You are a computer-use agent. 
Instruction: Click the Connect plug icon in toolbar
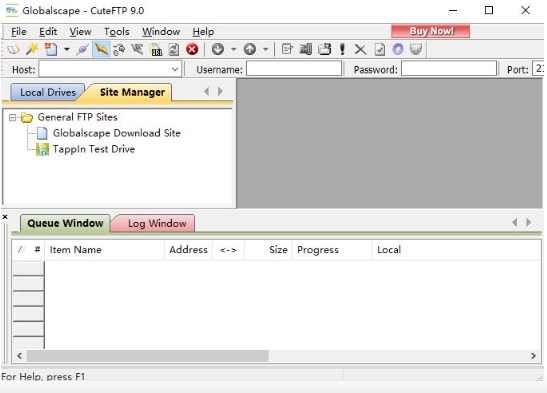pos(83,49)
